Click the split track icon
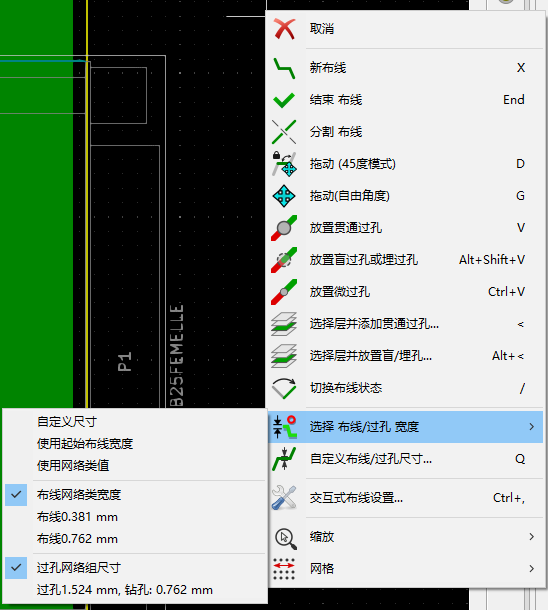Viewport: 548px width, 610px height. pyautogui.click(x=284, y=132)
